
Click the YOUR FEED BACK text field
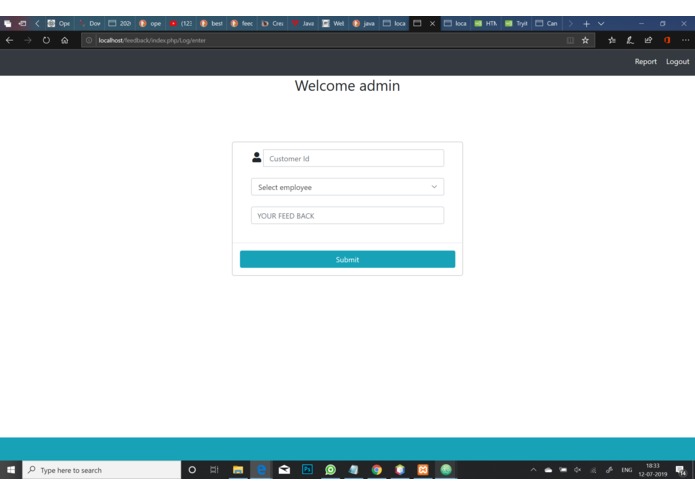coord(347,215)
